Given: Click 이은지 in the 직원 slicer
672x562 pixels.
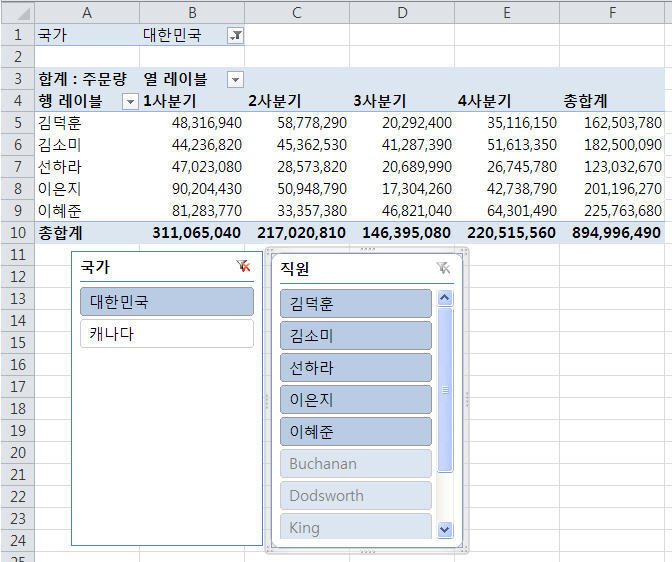Looking at the screenshot, I should [x=355, y=400].
